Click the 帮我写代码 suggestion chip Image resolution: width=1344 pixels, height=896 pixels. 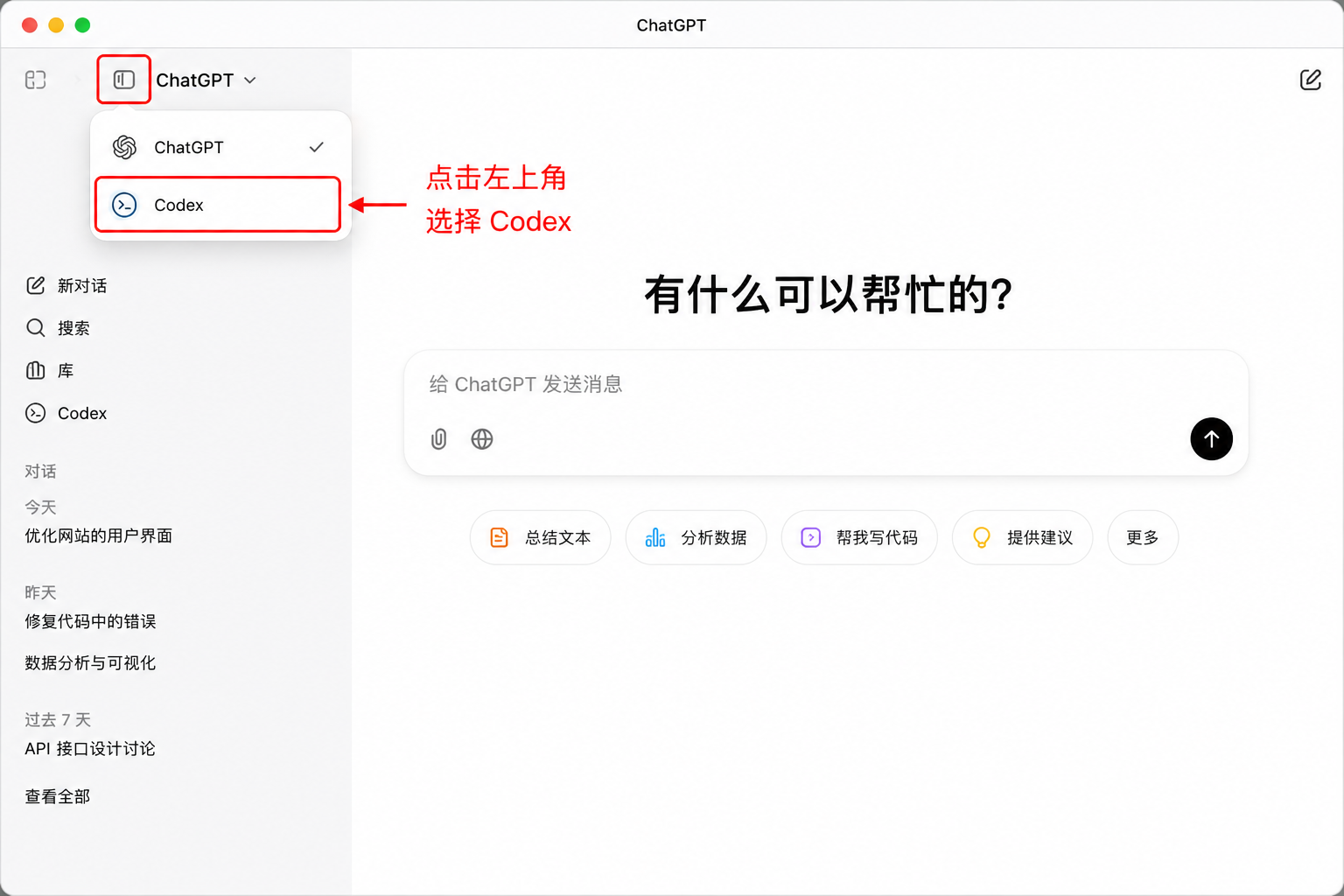(x=859, y=537)
